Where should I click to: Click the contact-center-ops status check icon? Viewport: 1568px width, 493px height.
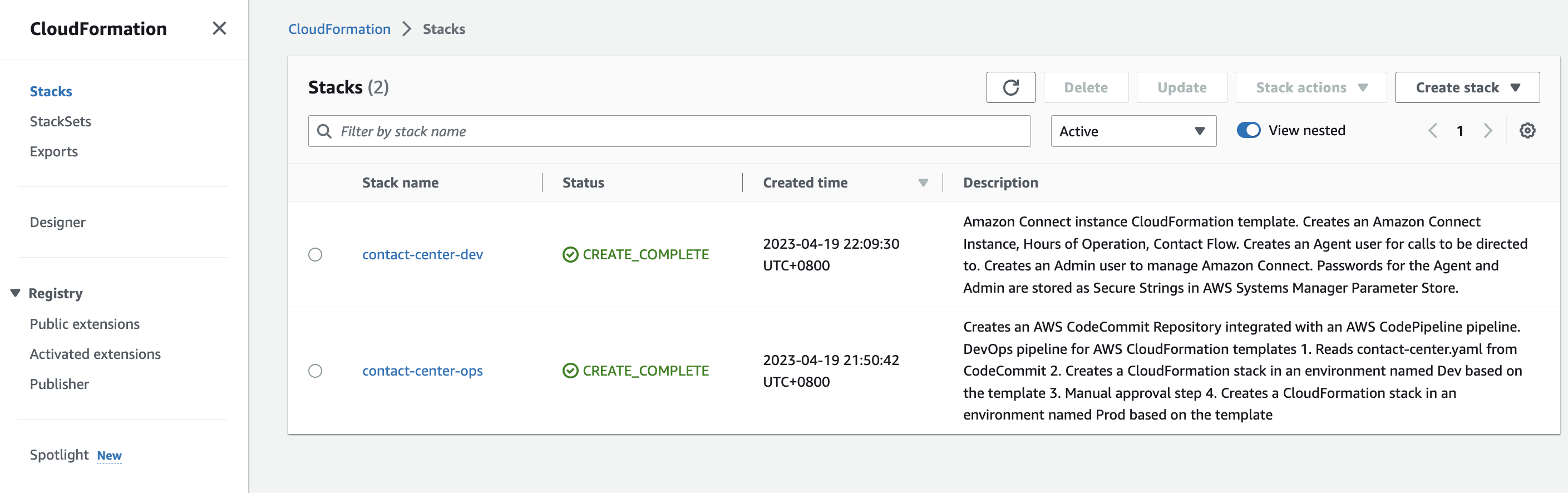click(x=570, y=371)
